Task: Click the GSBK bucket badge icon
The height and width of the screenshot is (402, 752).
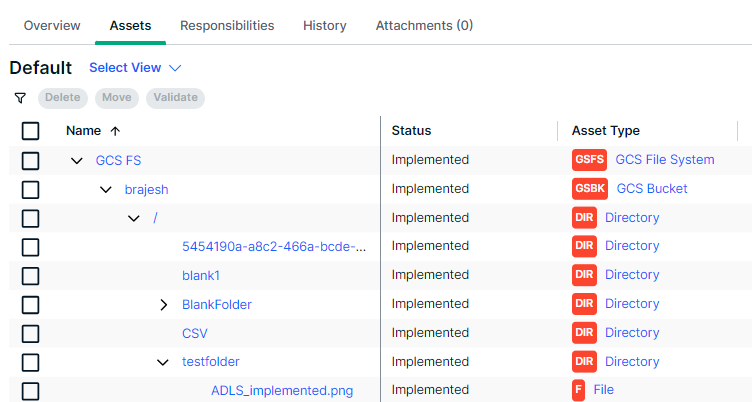Action: (x=589, y=189)
